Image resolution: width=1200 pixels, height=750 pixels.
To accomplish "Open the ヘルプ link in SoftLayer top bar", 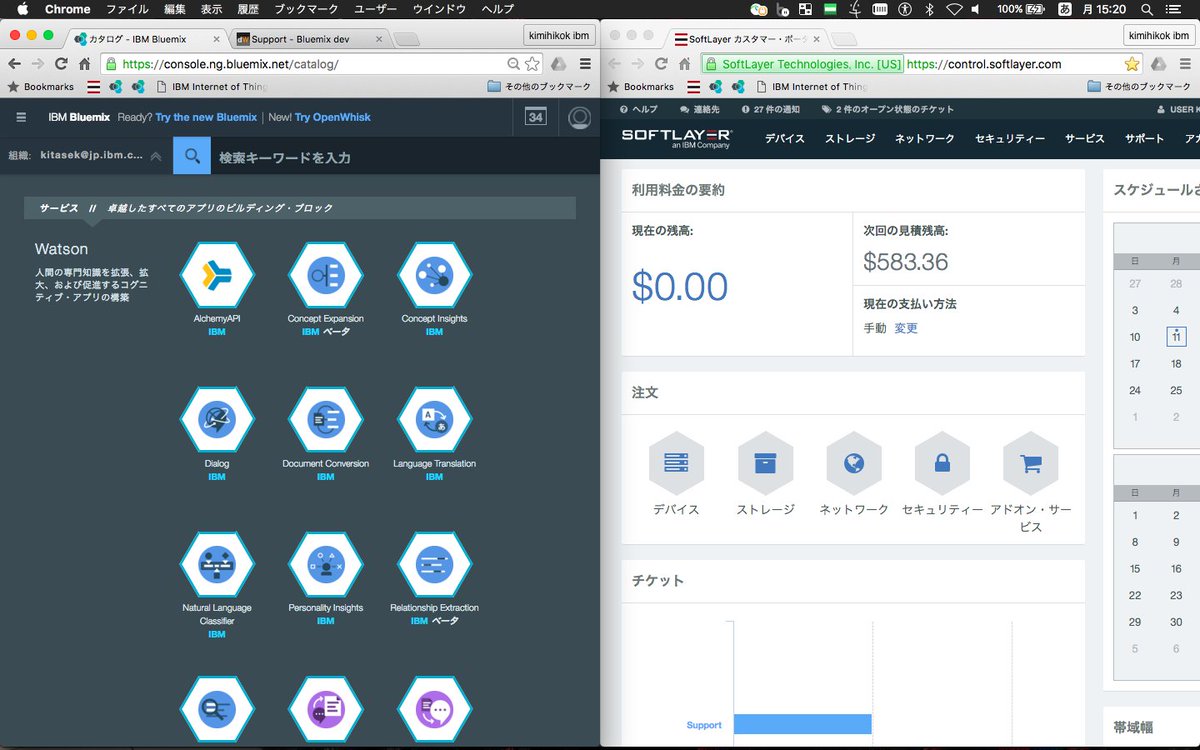I will click(x=639, y=109).
